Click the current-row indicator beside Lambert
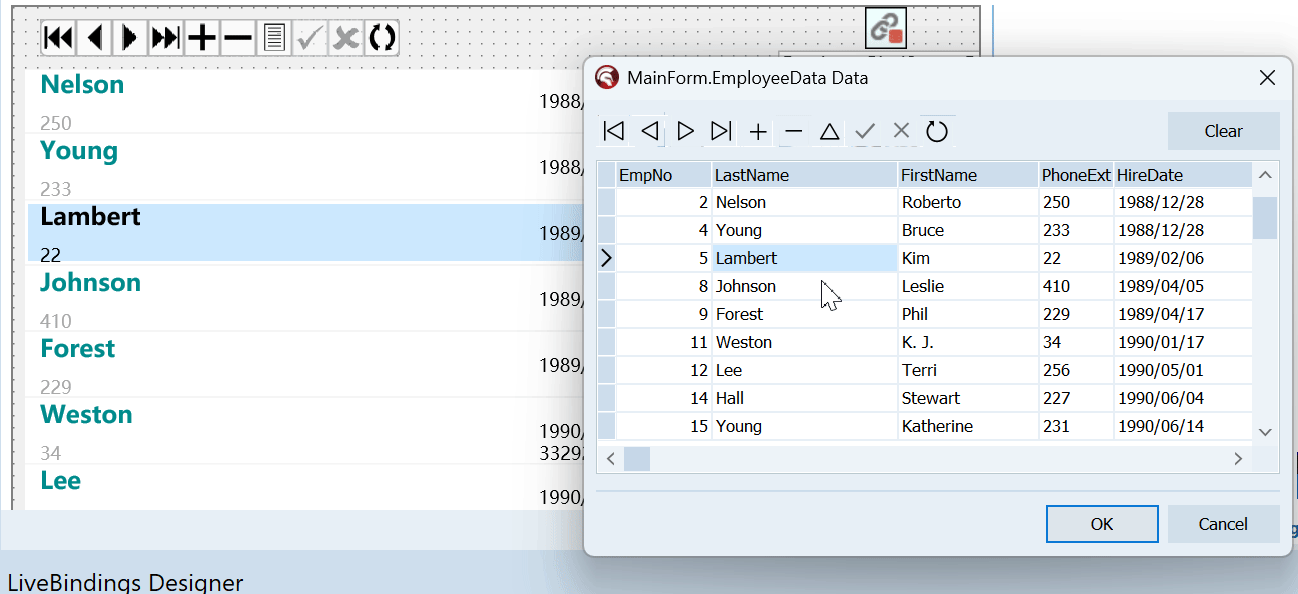 pyautogui.click(x=606, y=258)
